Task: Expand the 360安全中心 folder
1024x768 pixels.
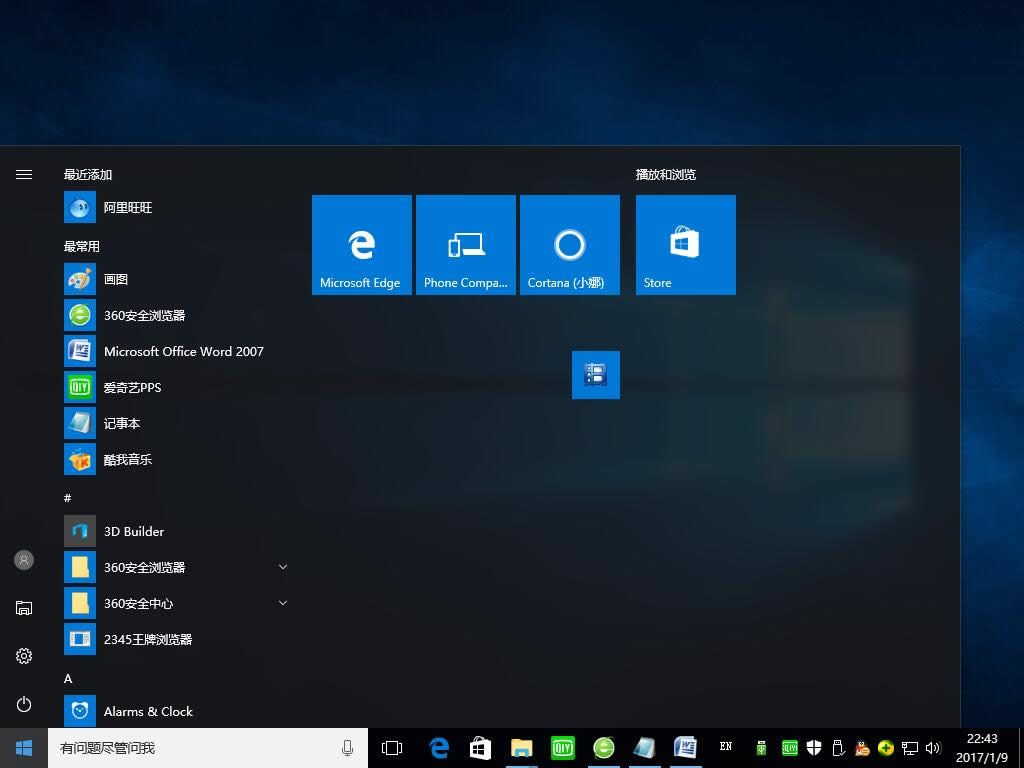Action: [283, 603]
